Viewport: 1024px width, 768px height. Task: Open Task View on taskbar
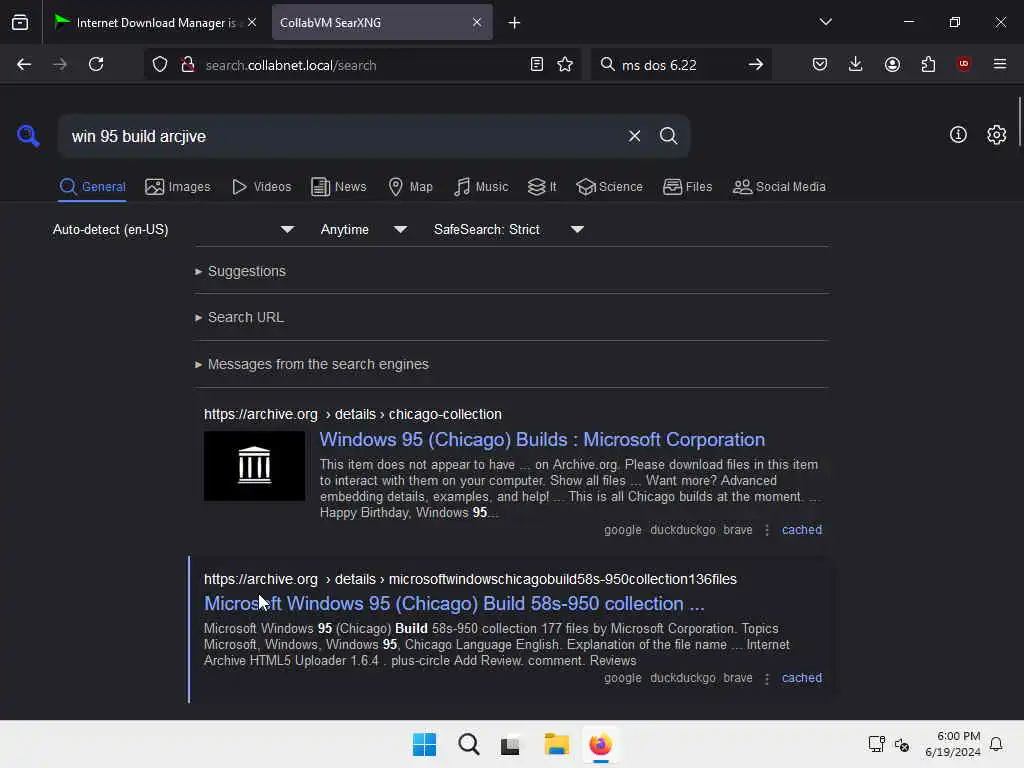(511, 744)
